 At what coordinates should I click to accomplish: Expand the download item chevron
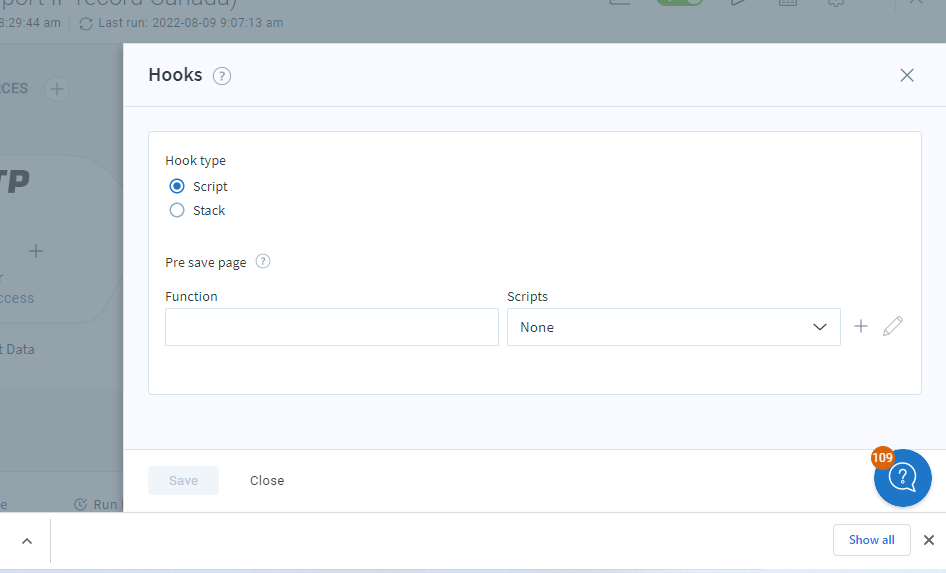pyautogui.click(x=27, y=541)
